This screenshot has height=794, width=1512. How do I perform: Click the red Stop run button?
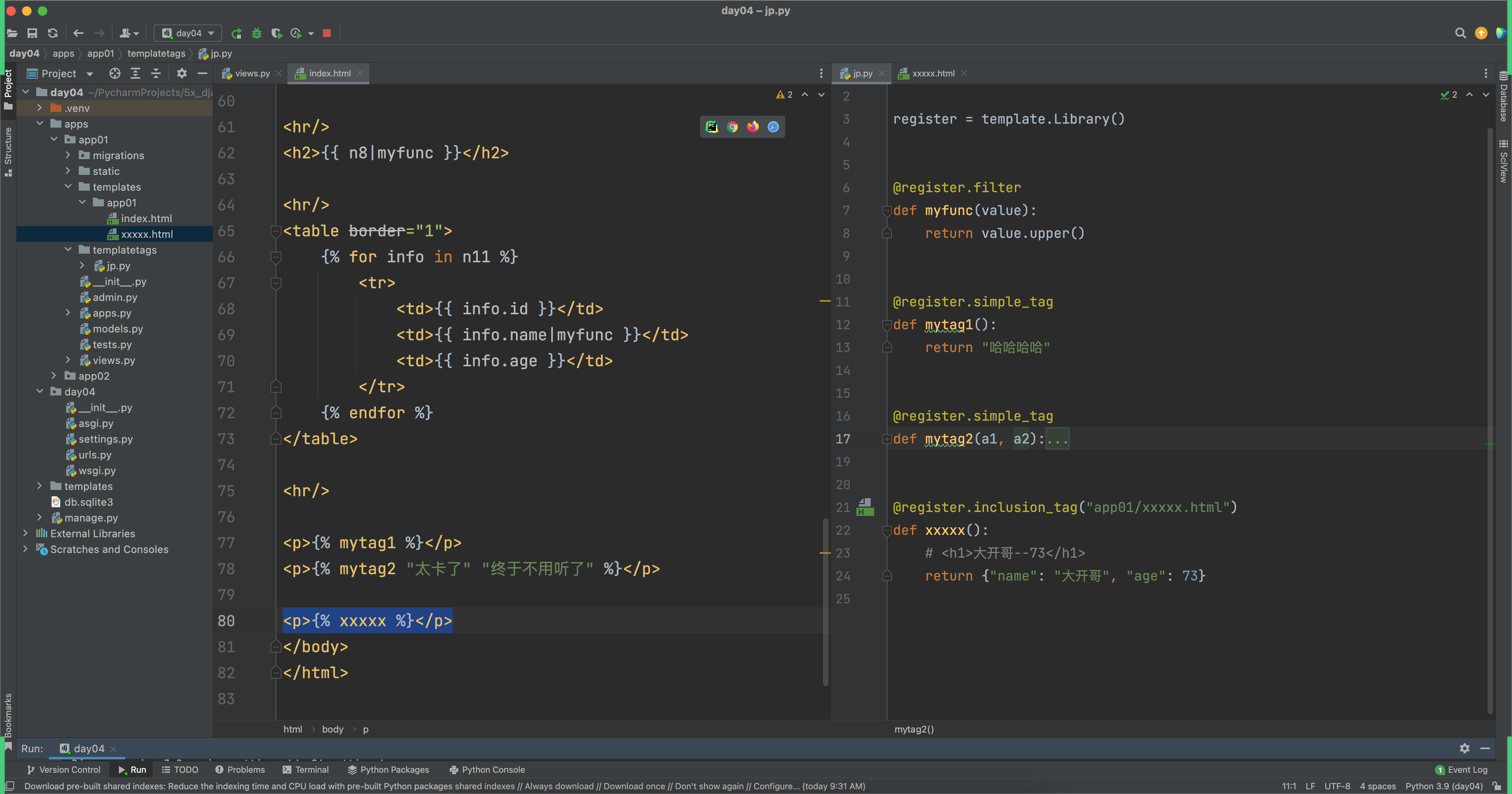[x=327, y=33]
